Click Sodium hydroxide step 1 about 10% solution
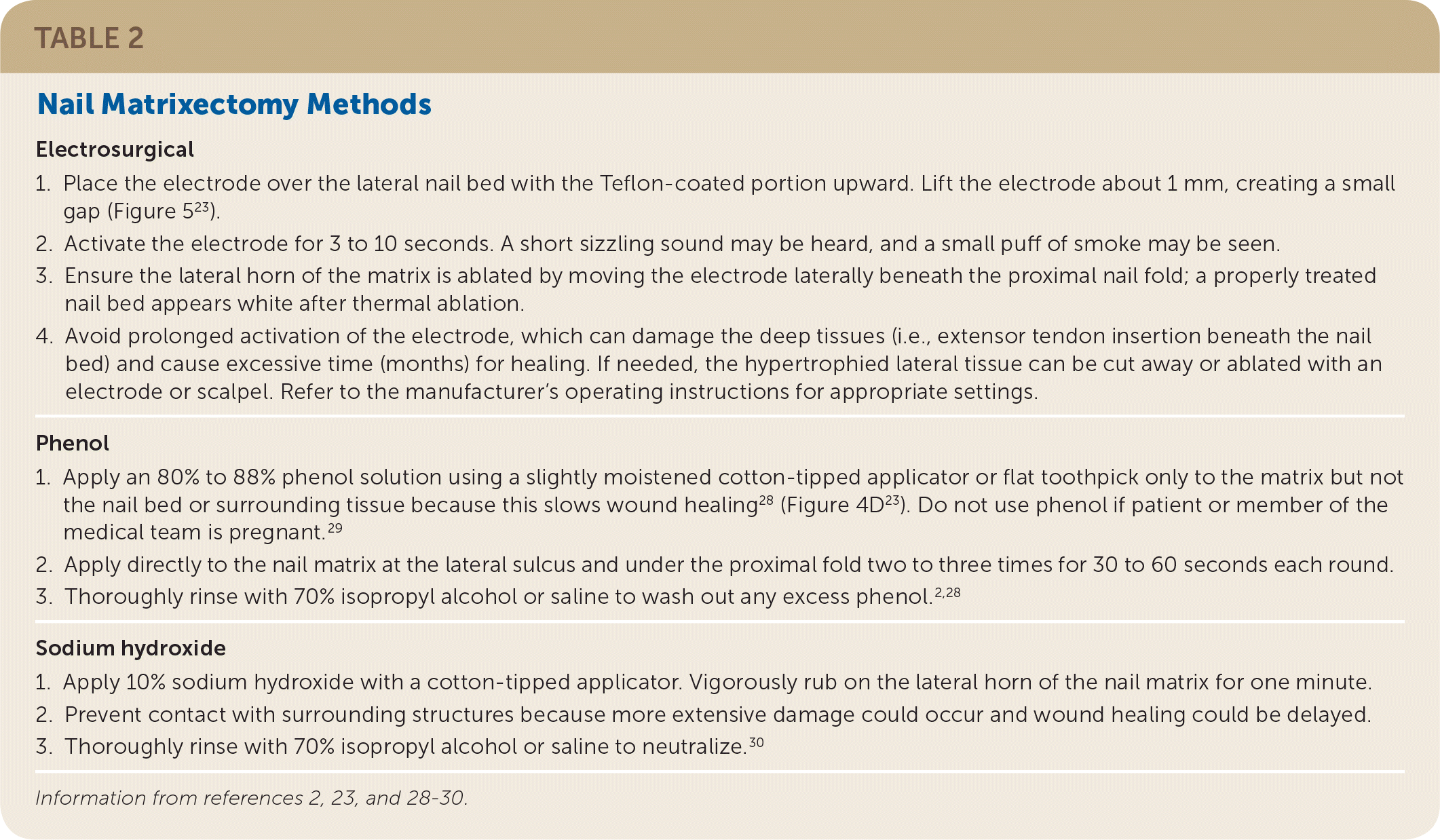This screenshot has height=840, width=1440. pos(717,683)
